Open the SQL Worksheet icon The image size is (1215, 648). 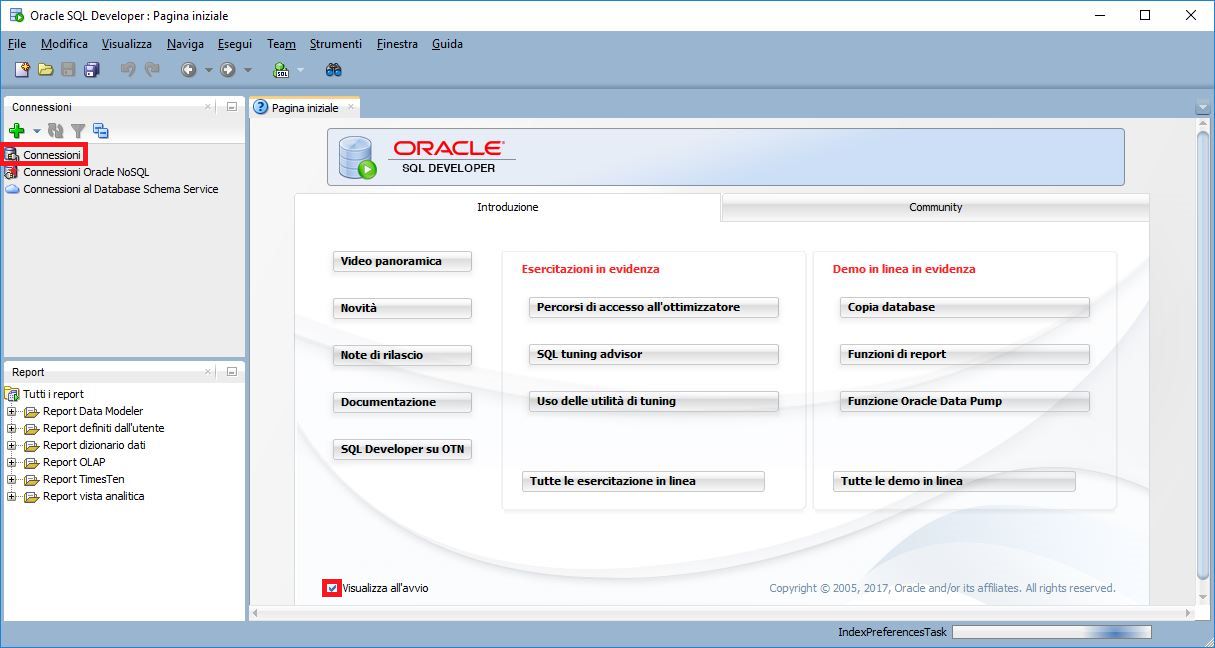tap(281, 70)
